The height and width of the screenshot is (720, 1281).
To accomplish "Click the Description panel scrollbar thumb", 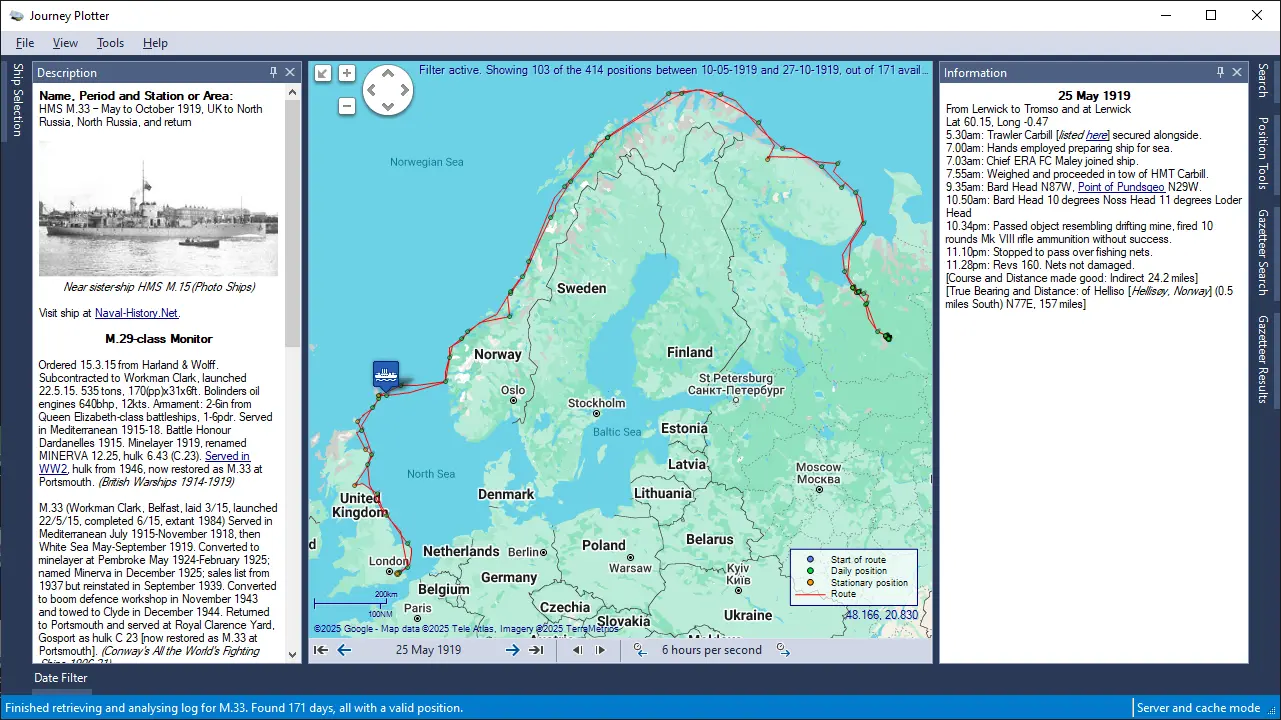I will [x=293, y=222].
